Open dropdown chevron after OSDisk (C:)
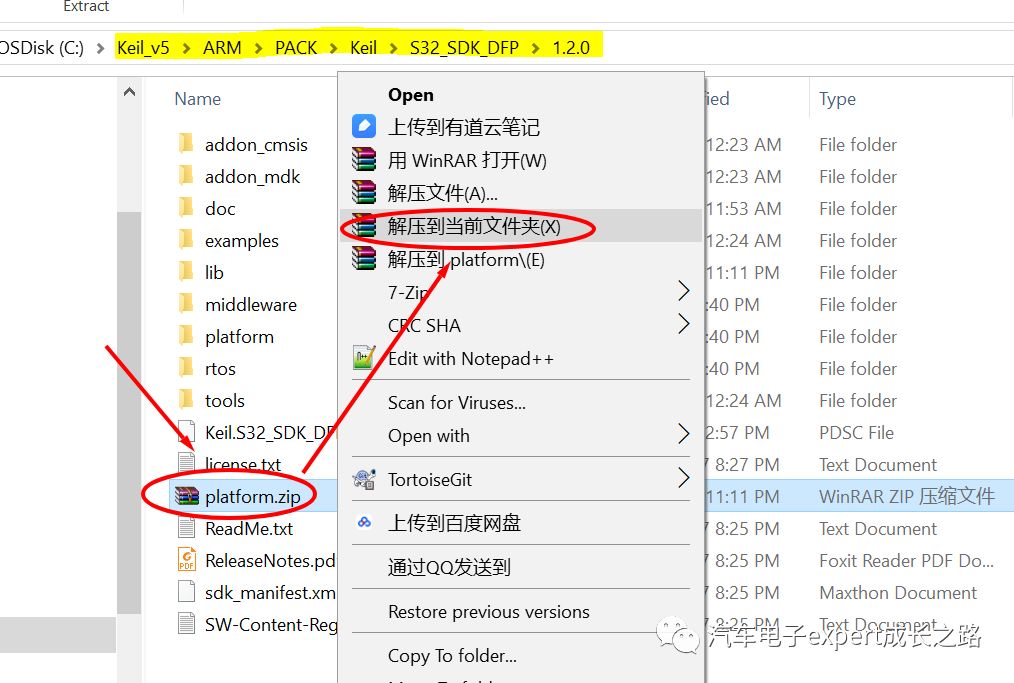The height and width of the screenshot is (683, 1014). pyautogui.click(x=100, y=48)
